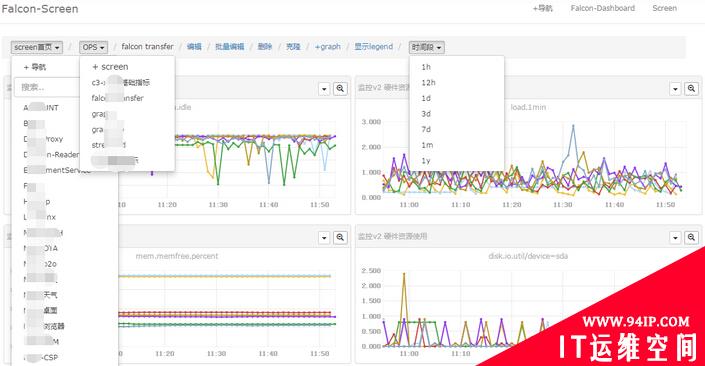705x366 pixels.
Task: Open the magnifier on the mem.memfree.percent graph
Action: (340, 237)
